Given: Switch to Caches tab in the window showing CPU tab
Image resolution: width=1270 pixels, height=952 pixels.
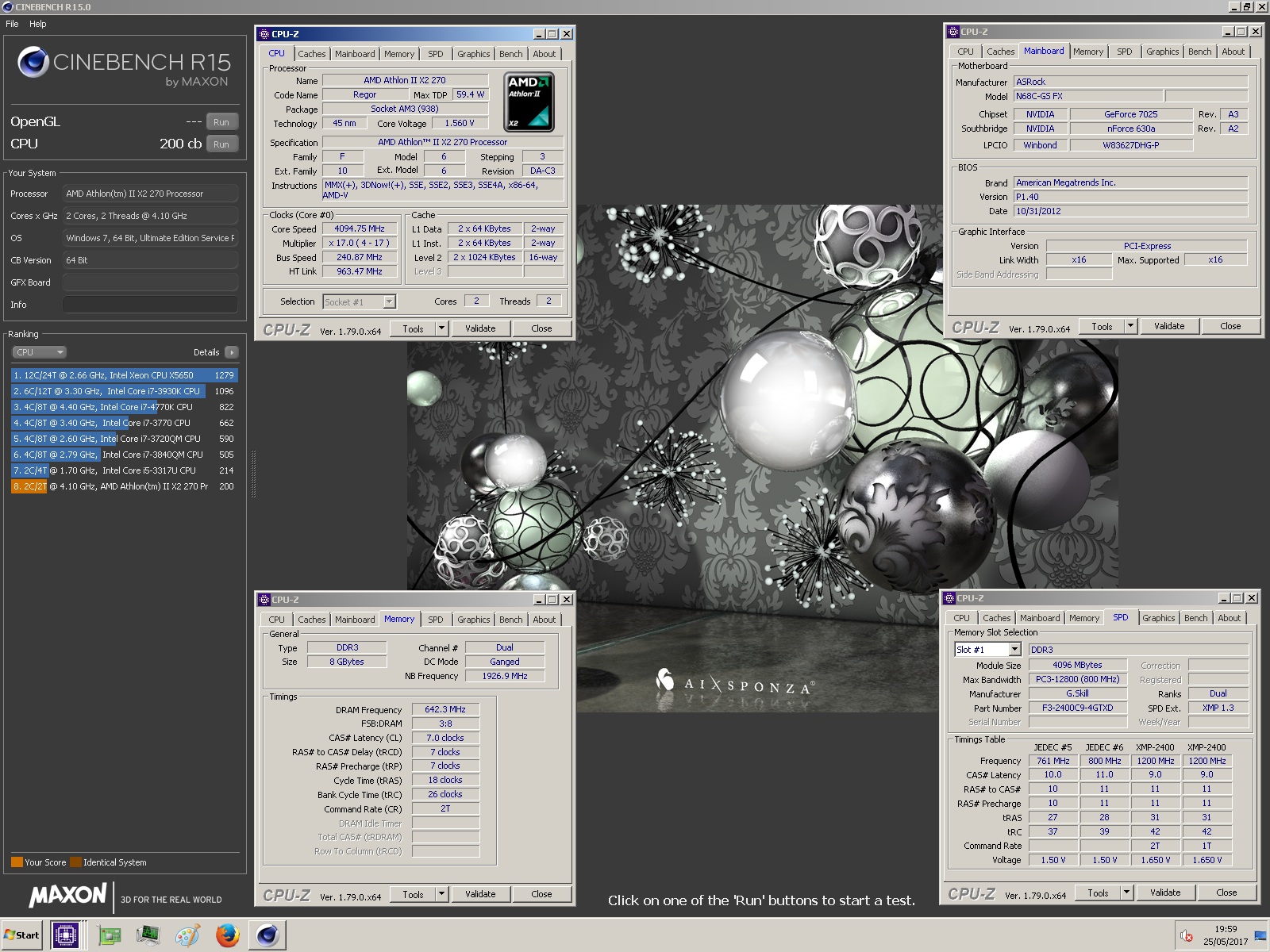Looking at the screenshot, I should [x=312, y=54].
